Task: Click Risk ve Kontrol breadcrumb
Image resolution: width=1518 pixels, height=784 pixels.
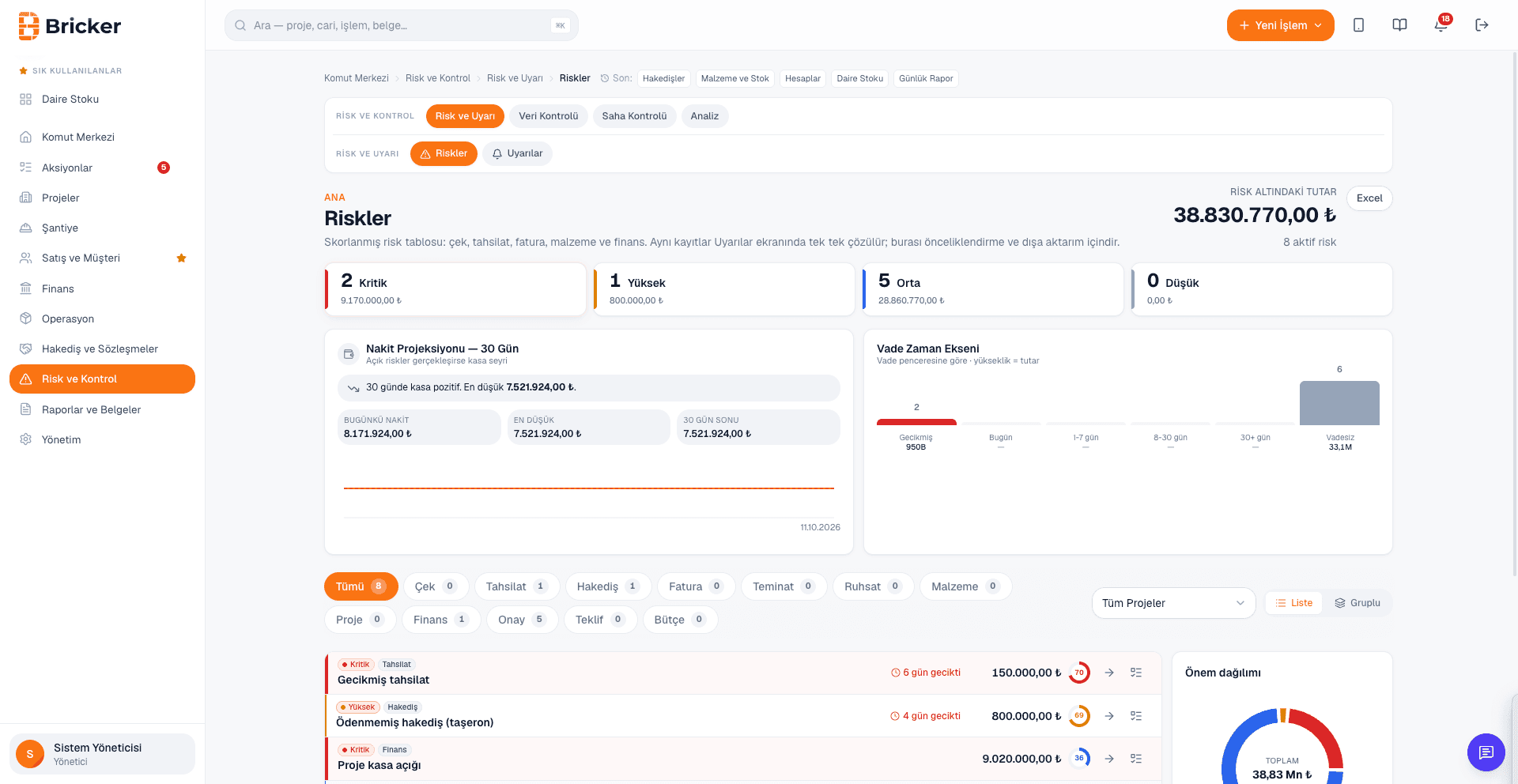Action: coord(438,78)
